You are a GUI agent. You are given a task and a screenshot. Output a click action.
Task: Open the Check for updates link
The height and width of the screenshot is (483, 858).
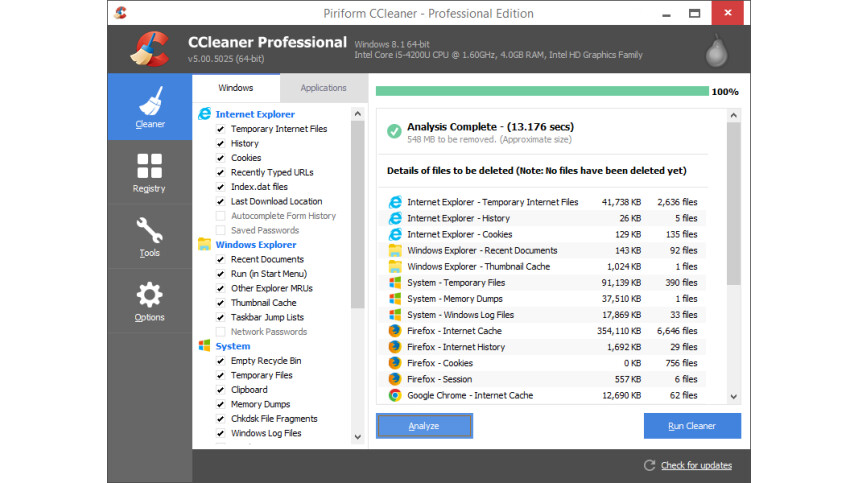[696, 465]
